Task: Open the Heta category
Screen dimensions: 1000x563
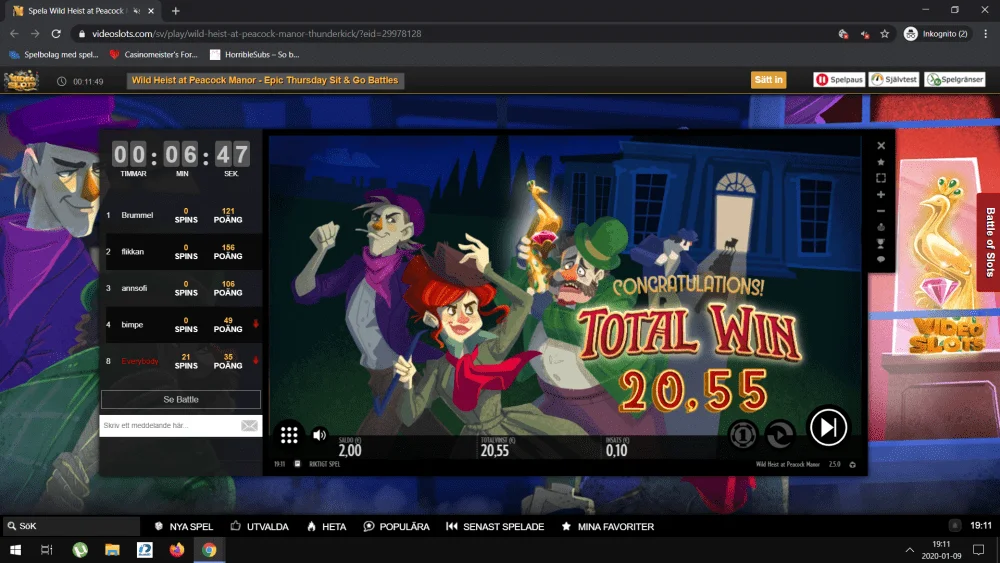Action: click(x=327, y=527)
